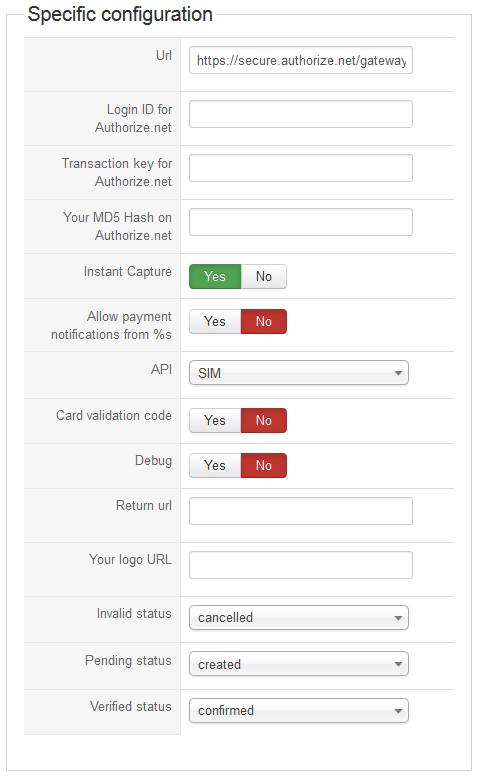The height and width of the screenshot is (777, 478).
Task: Set Instant Capture to No
Action: tap(264, 277)
